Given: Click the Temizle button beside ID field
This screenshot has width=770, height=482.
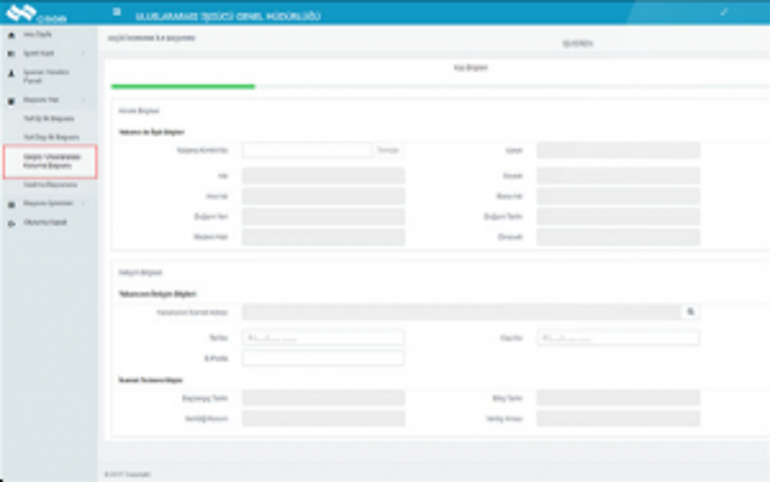Looking at the screenshot, I should coord(388,150).
